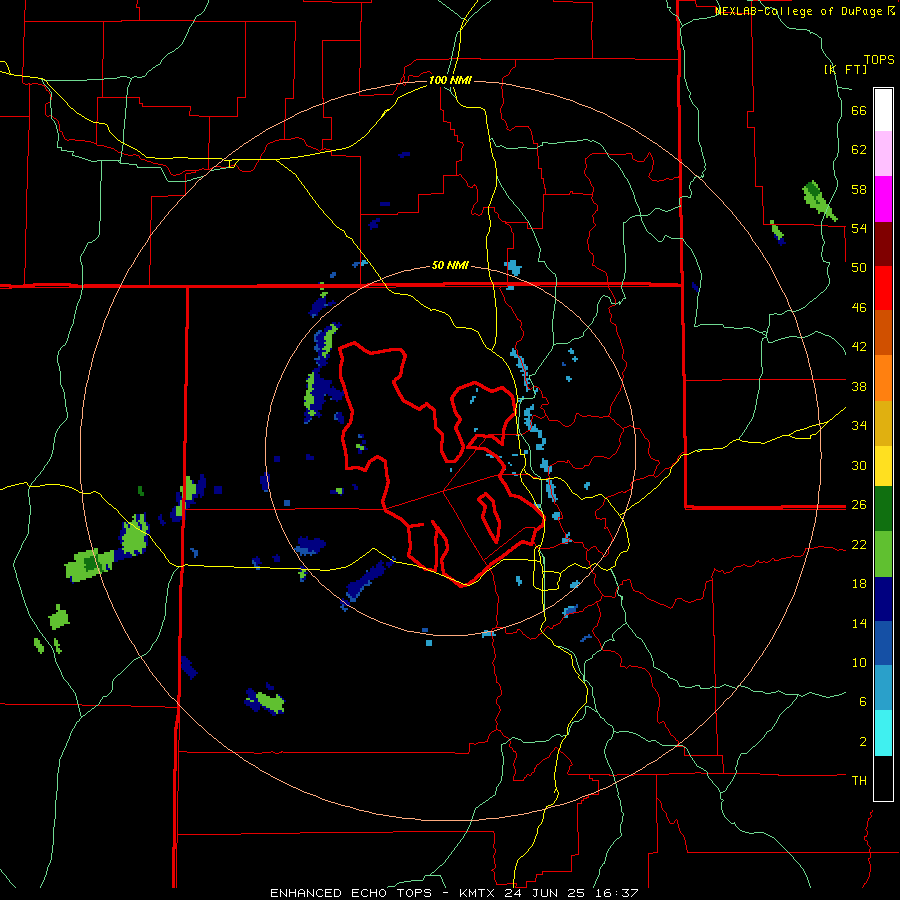Click the "TOPS" legend heading

click(879, 60)
